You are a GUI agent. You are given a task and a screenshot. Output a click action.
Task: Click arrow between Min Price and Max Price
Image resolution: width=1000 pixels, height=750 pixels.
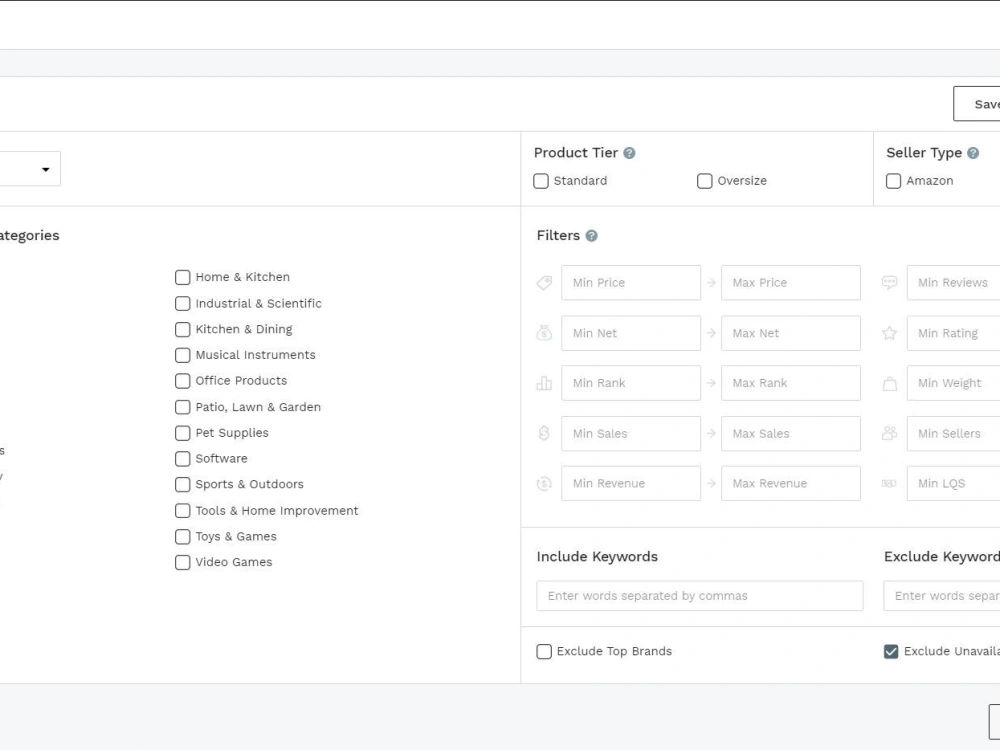711,283
